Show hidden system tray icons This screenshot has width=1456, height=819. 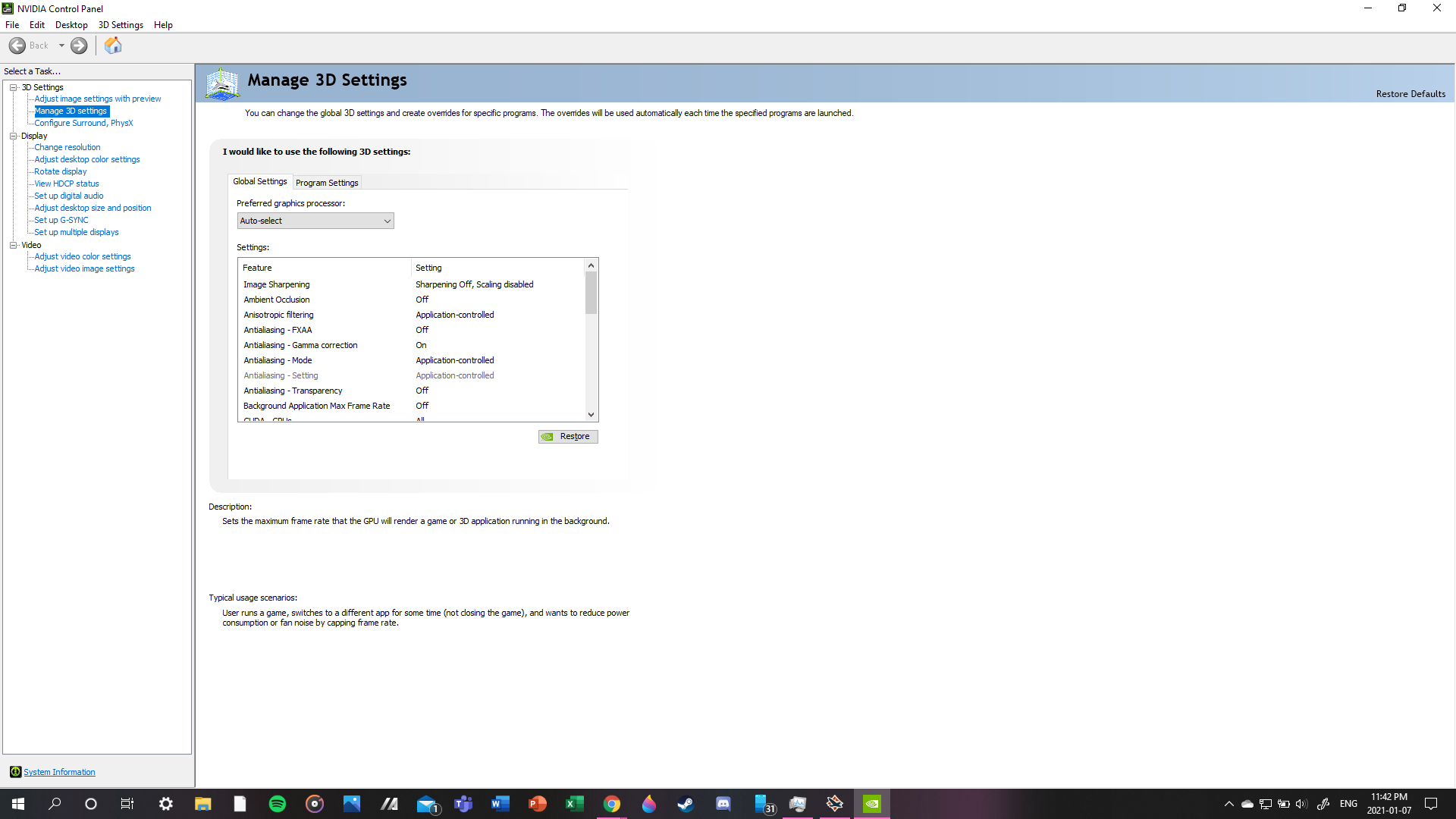1228,804
